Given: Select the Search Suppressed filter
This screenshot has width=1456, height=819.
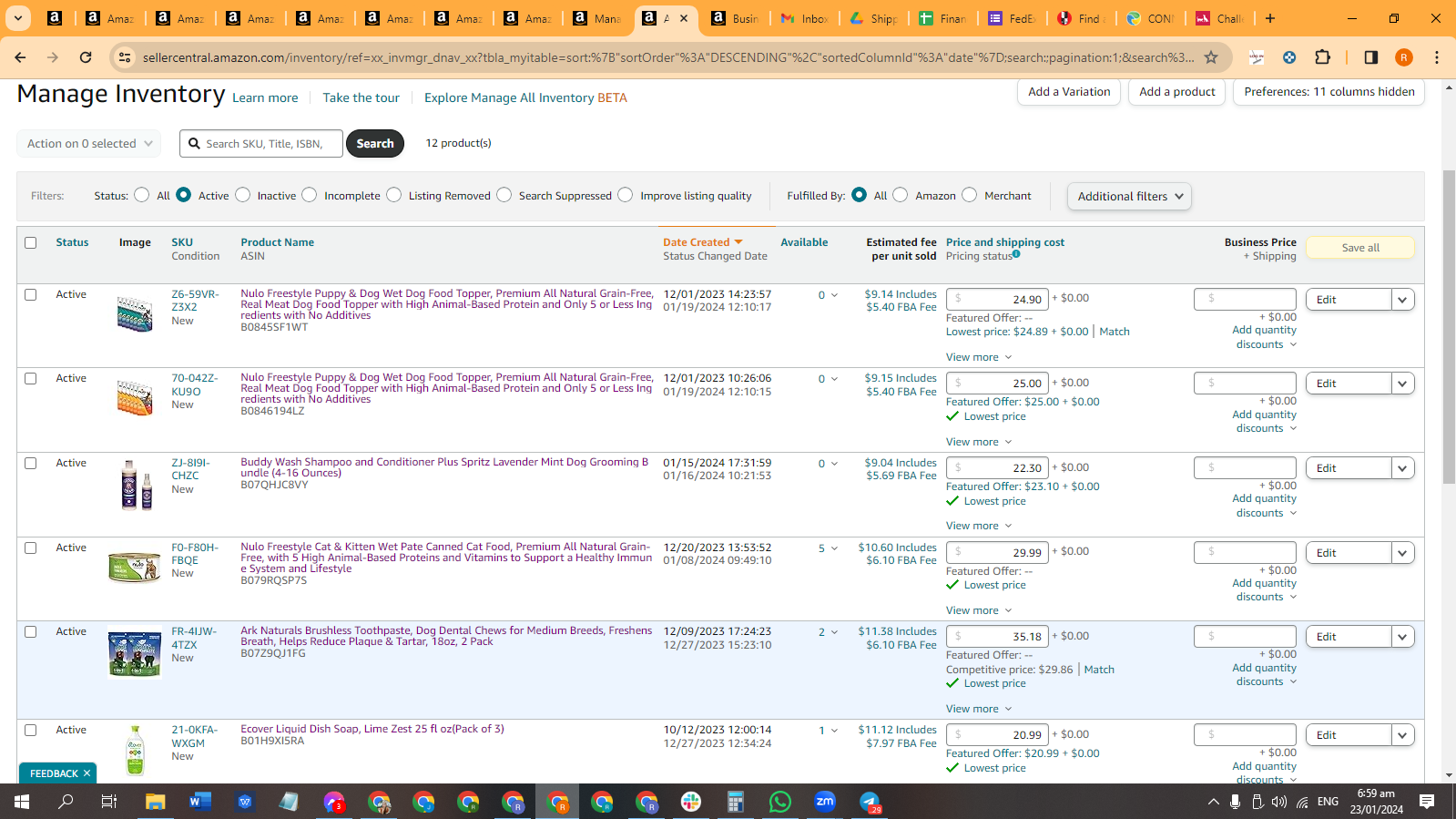Looking at the screenshot, I should 504,195.
